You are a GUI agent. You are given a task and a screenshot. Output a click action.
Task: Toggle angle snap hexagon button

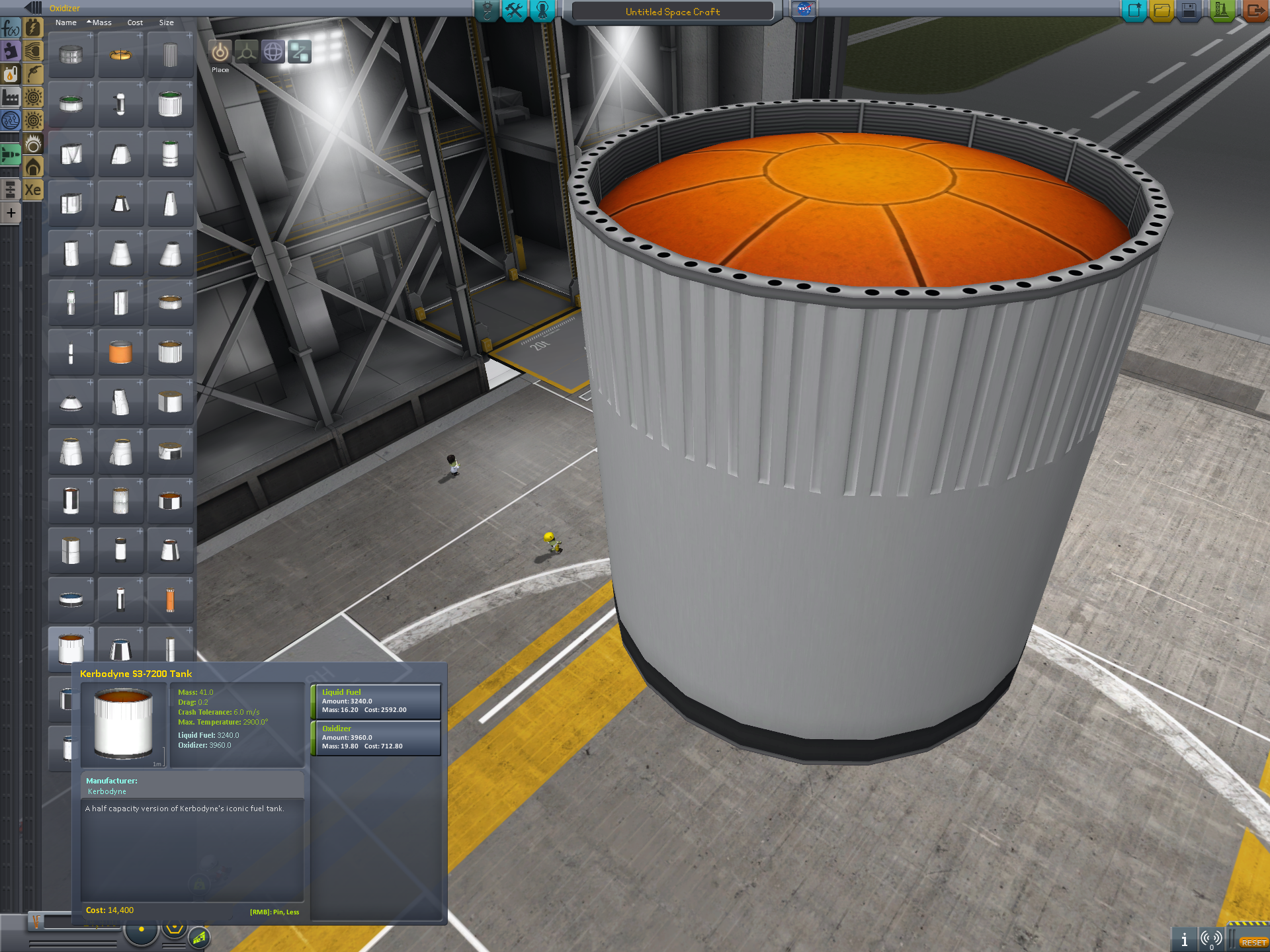(x=174, y=928)
